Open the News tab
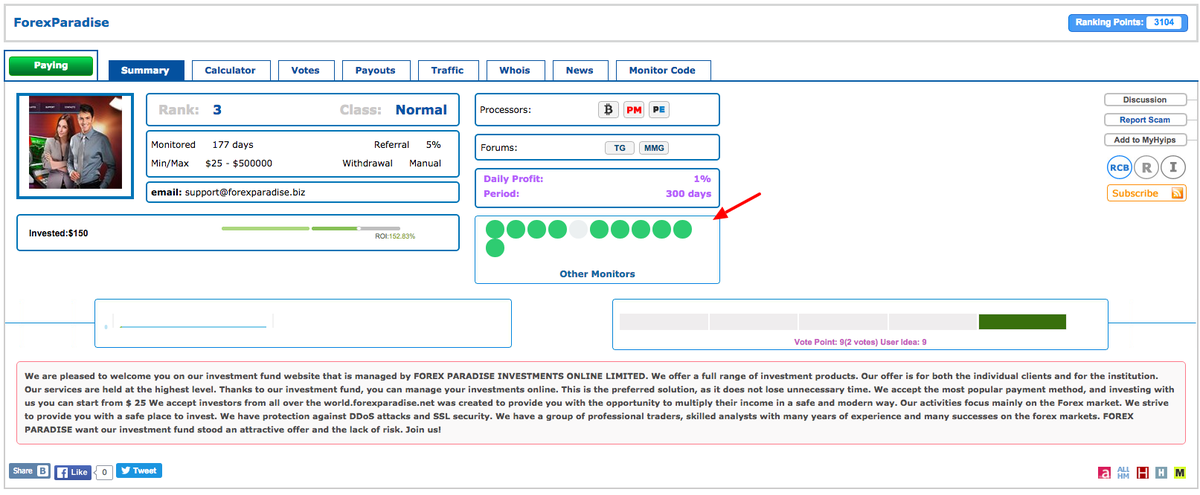This screenshot has width=1200, height=495. click(580, 70)
